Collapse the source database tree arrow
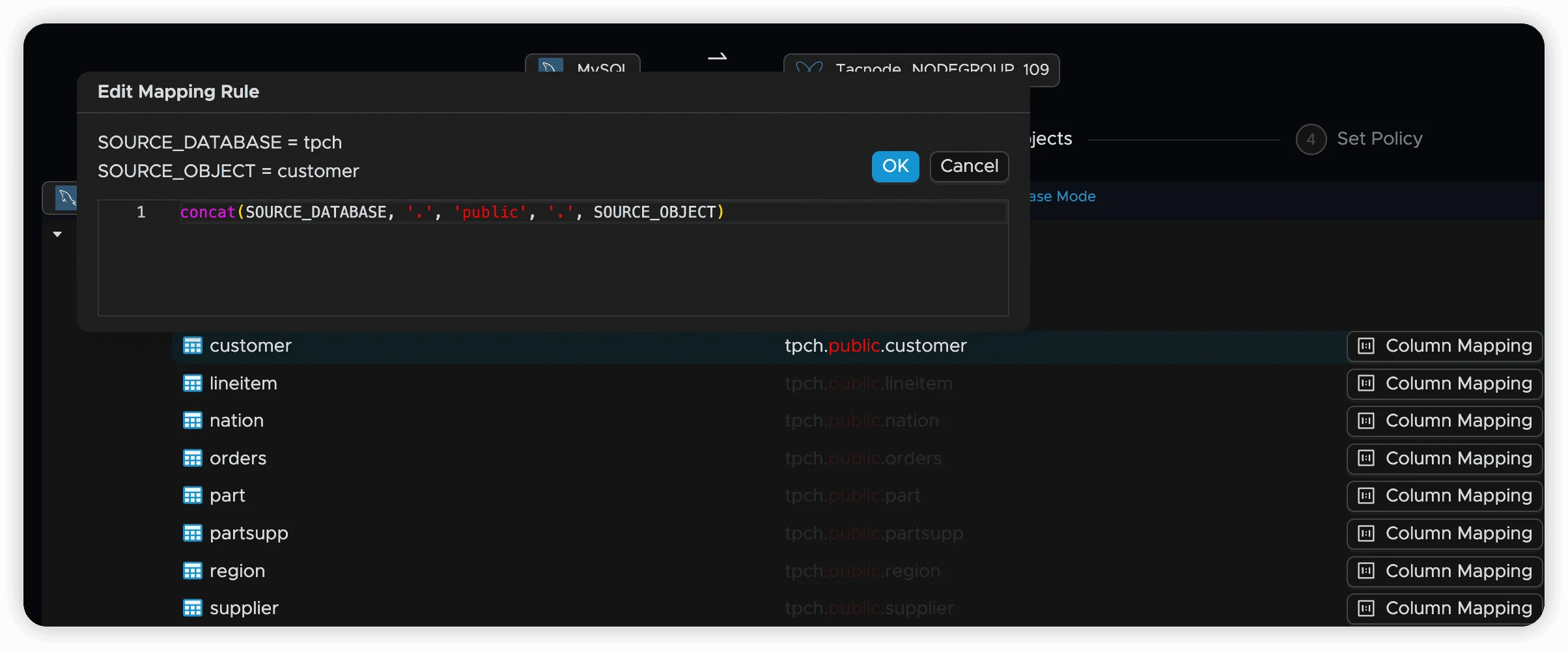 57,234
